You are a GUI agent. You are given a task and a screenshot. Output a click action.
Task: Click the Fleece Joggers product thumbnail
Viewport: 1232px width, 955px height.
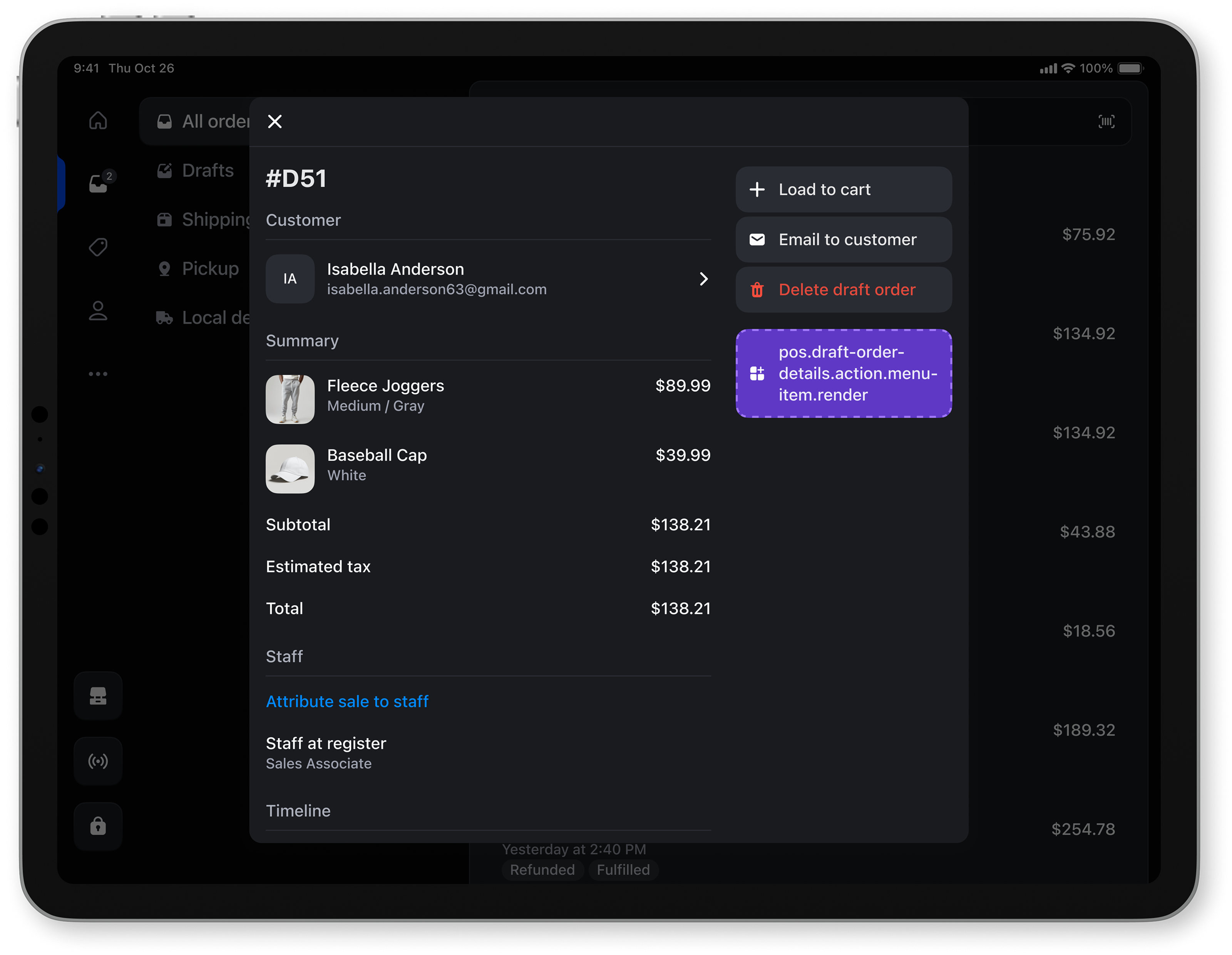click(x=290, y=399)
